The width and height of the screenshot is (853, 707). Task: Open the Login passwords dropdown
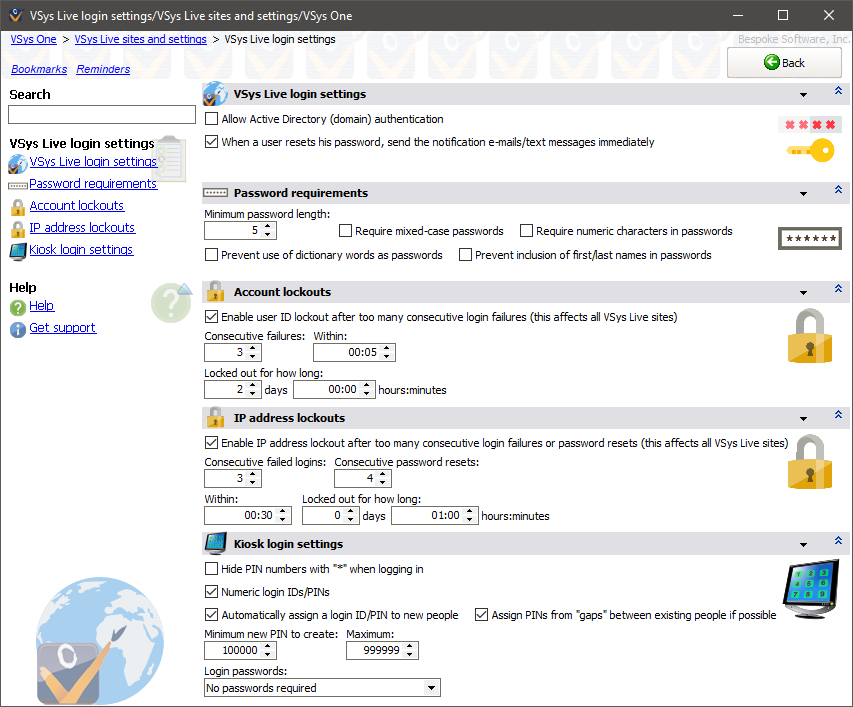[x=431, y=688]
